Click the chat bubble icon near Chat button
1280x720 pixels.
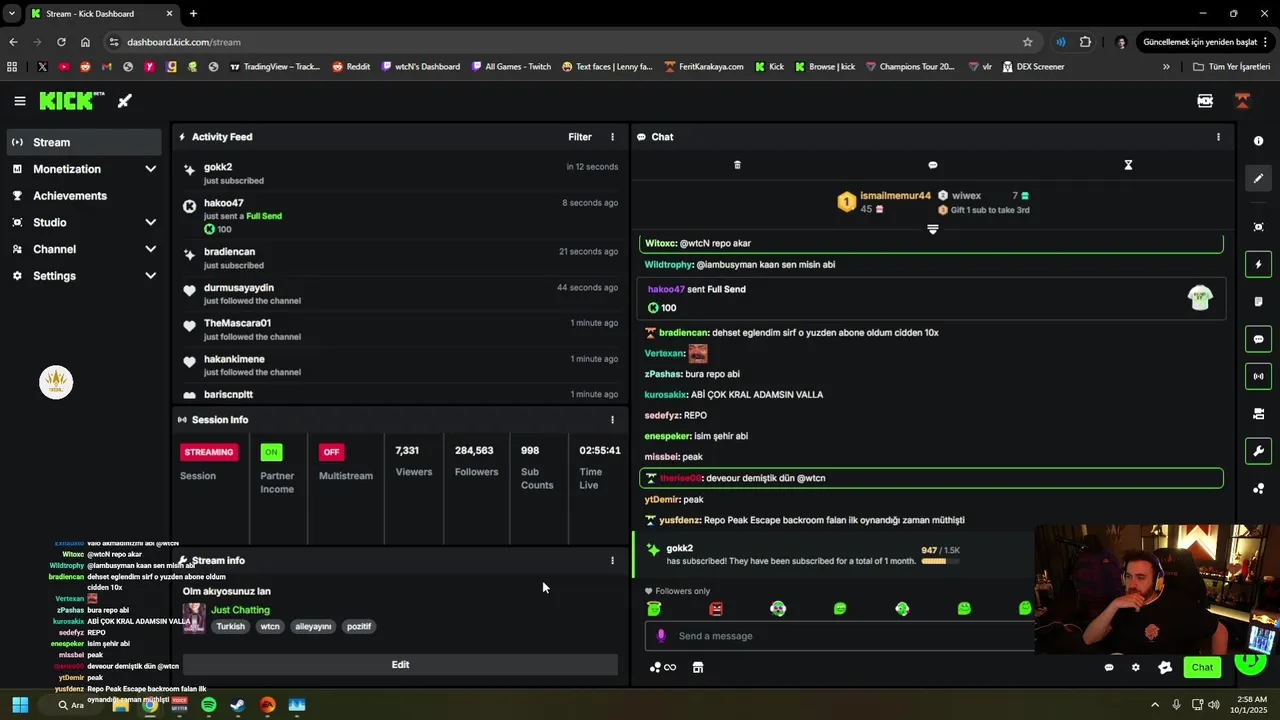[1109, 667]
